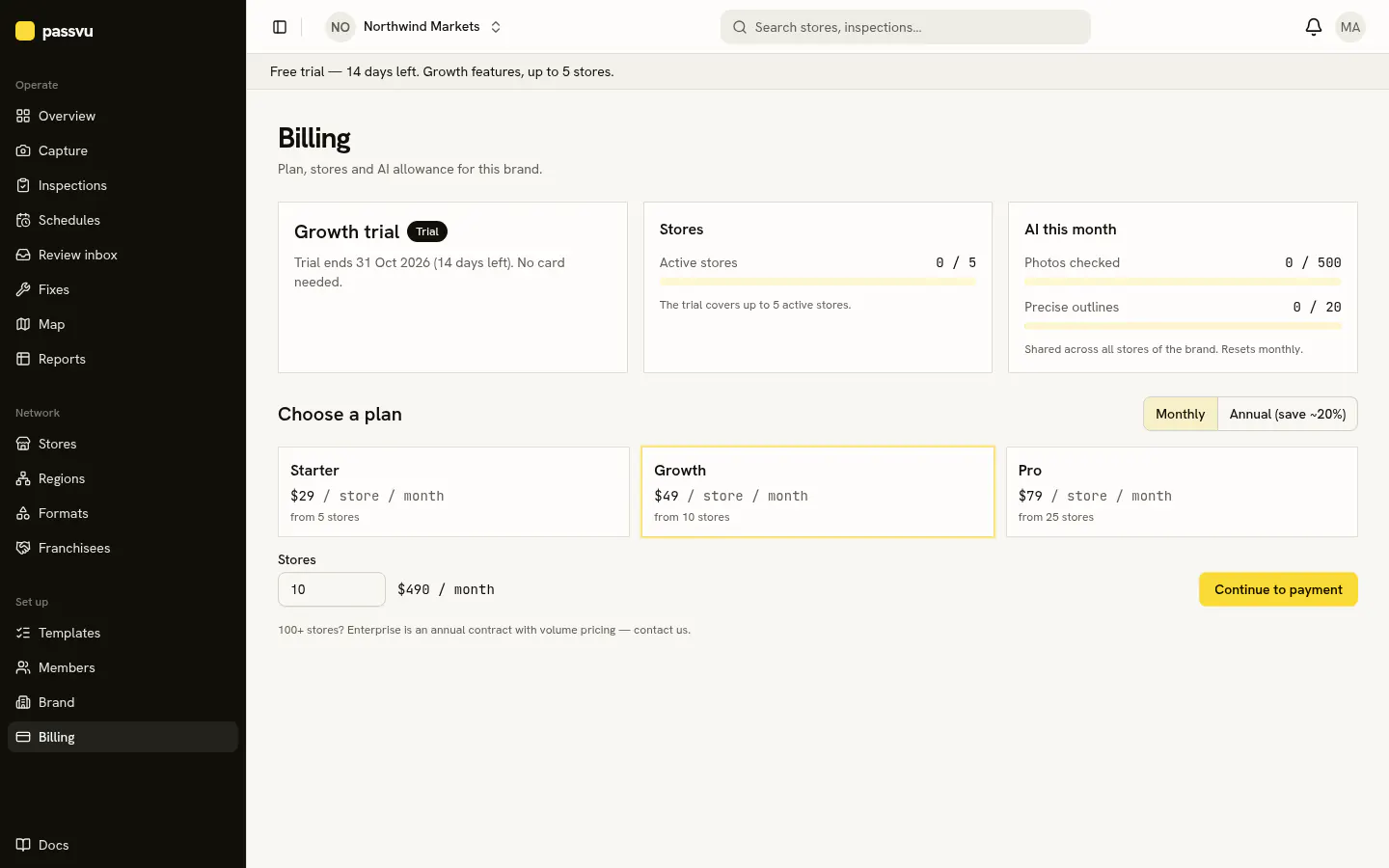1389x868 pixels.
Task: Select the Growth plan card
Action: 818,492
